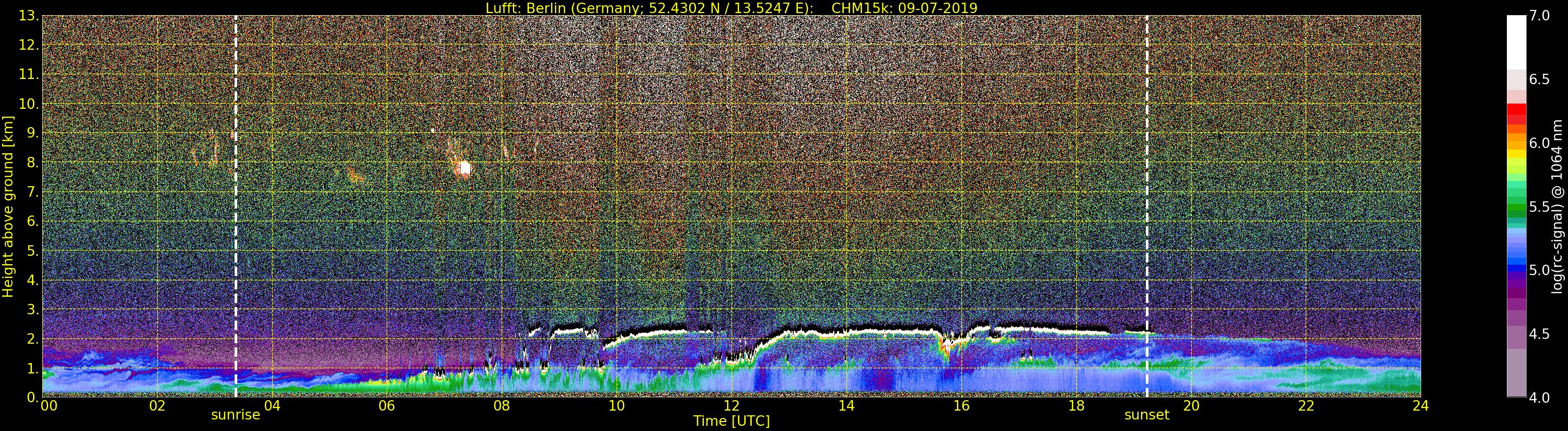The height and width of the screenshot is (431, 1568).
Task: Click the y-axis tick label '10.'
Action: [29, 104]
